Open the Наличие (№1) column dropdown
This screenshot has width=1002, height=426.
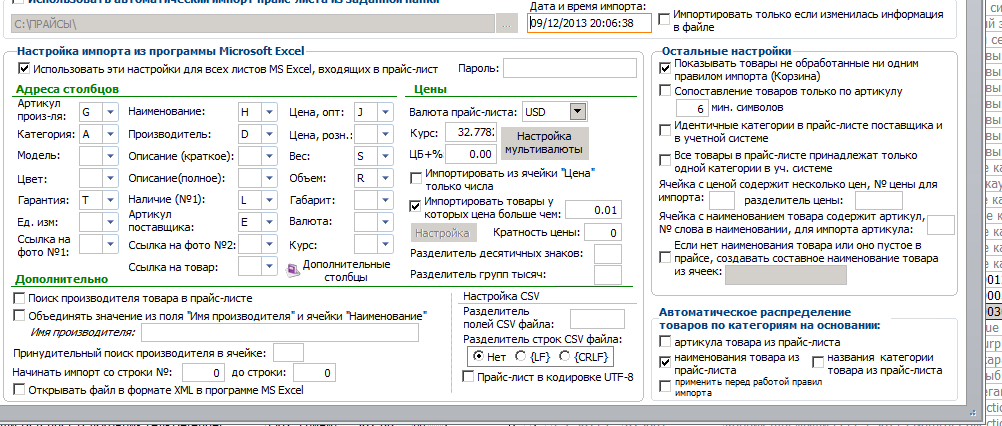pyautogui.click(x=270, y=200)
